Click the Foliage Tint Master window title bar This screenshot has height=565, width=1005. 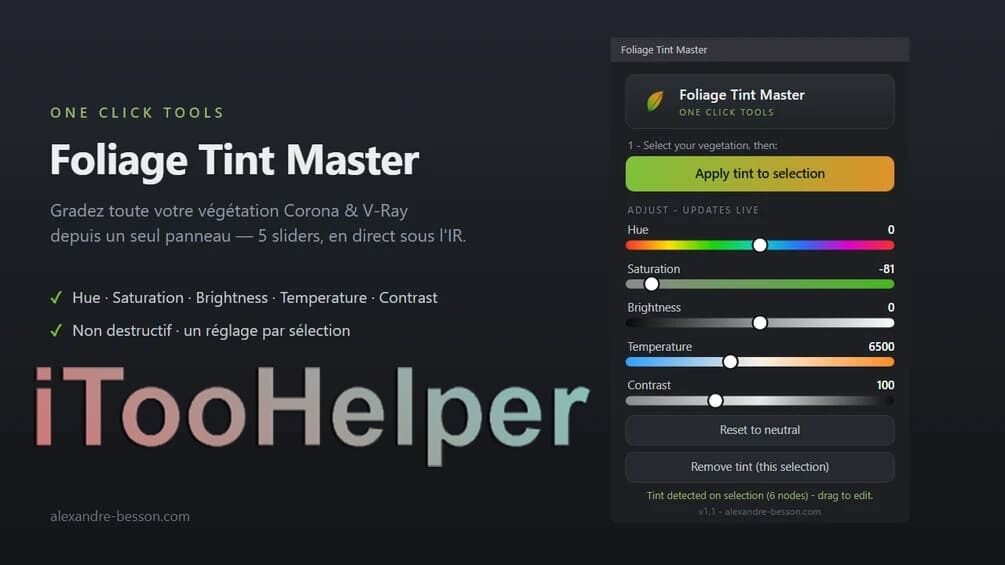click(760, 49)
